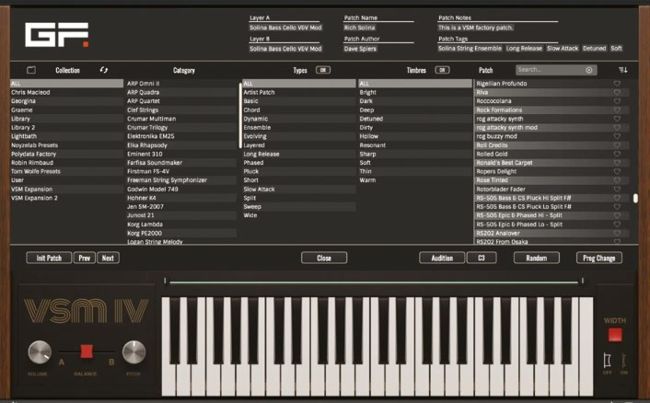Open the C3 audition note selector
The image size is (650, 403).
[x=481, y=257]
